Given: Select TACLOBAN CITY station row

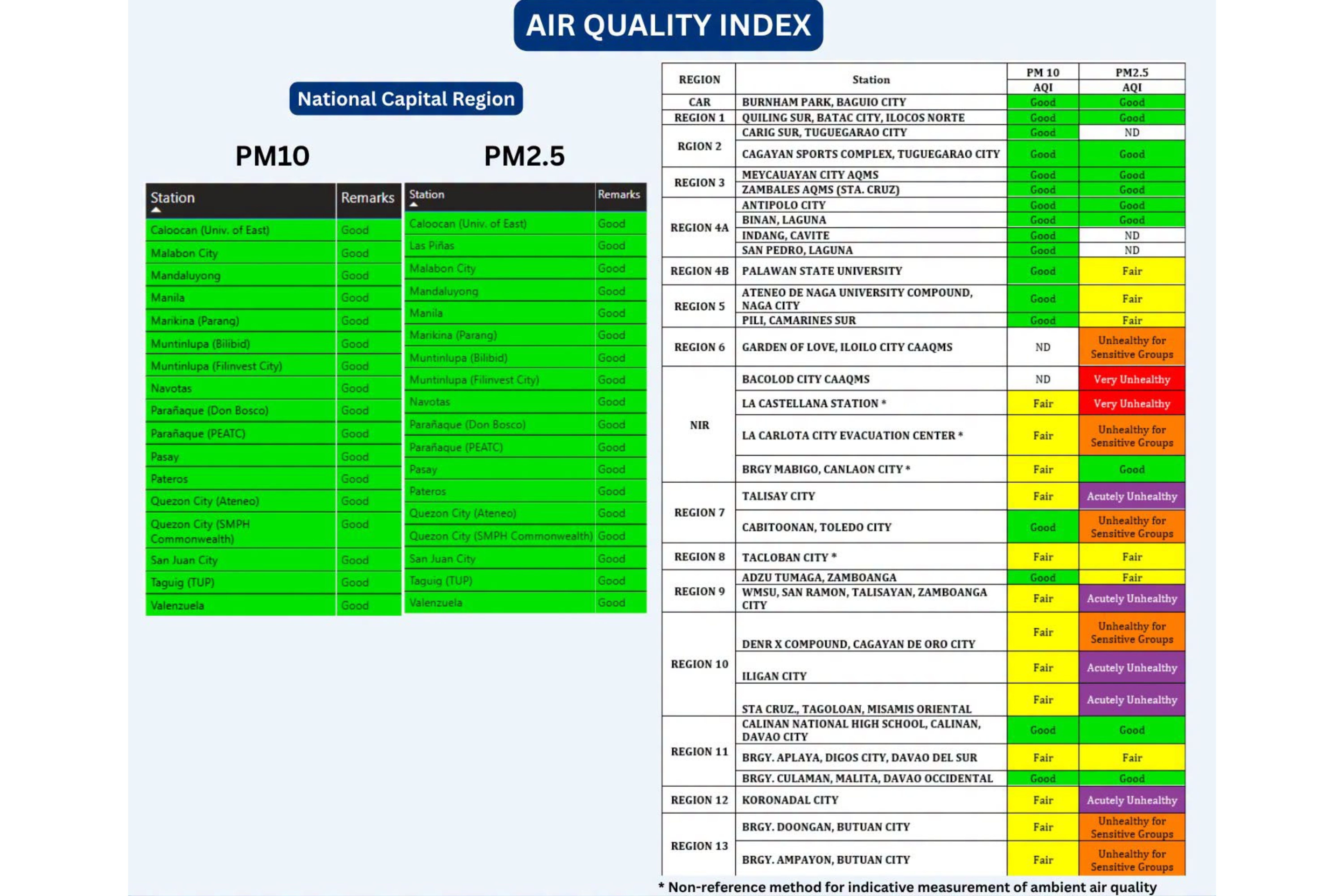Looking at the screenshot, I should [x=871, y=557].
